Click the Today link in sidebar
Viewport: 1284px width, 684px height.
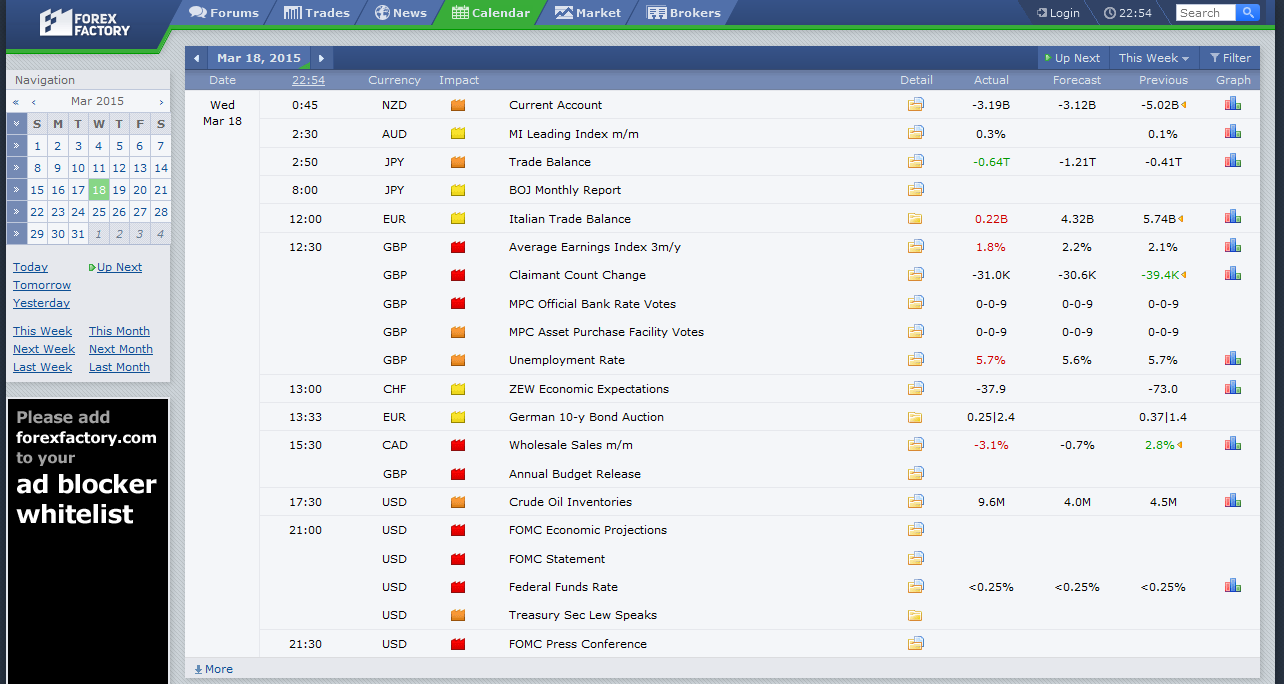pyautogui.click(x=30, y=267)
